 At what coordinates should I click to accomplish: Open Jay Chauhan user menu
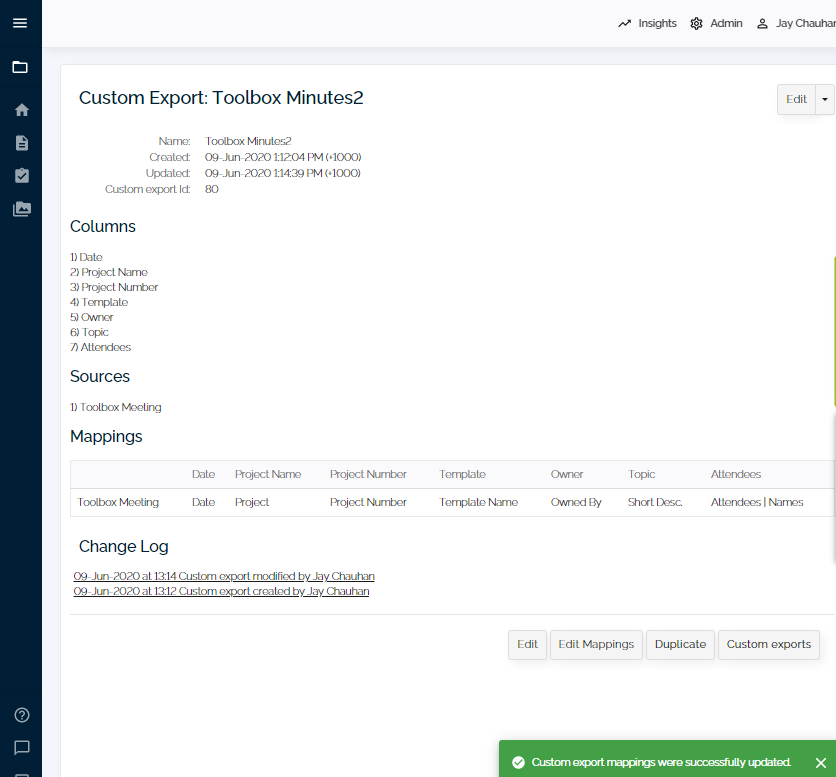[796, 23]
